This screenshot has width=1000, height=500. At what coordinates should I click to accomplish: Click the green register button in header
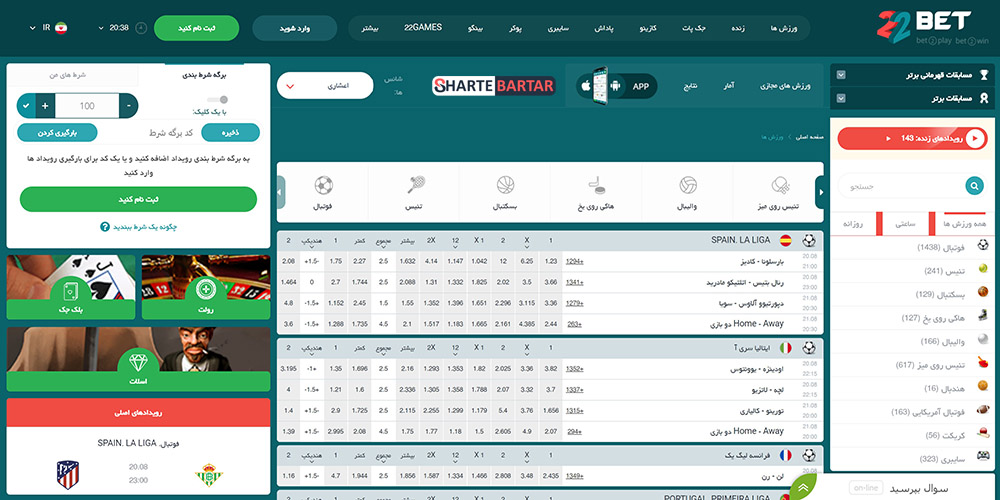tap(196, 28)
